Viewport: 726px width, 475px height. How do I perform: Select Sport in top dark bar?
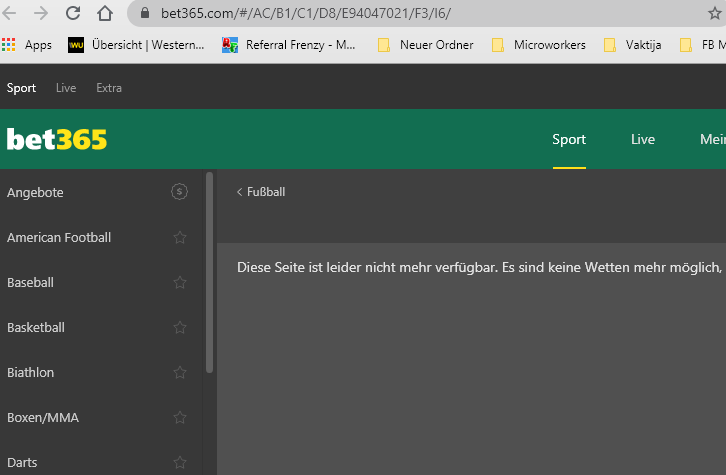point(21,88)
